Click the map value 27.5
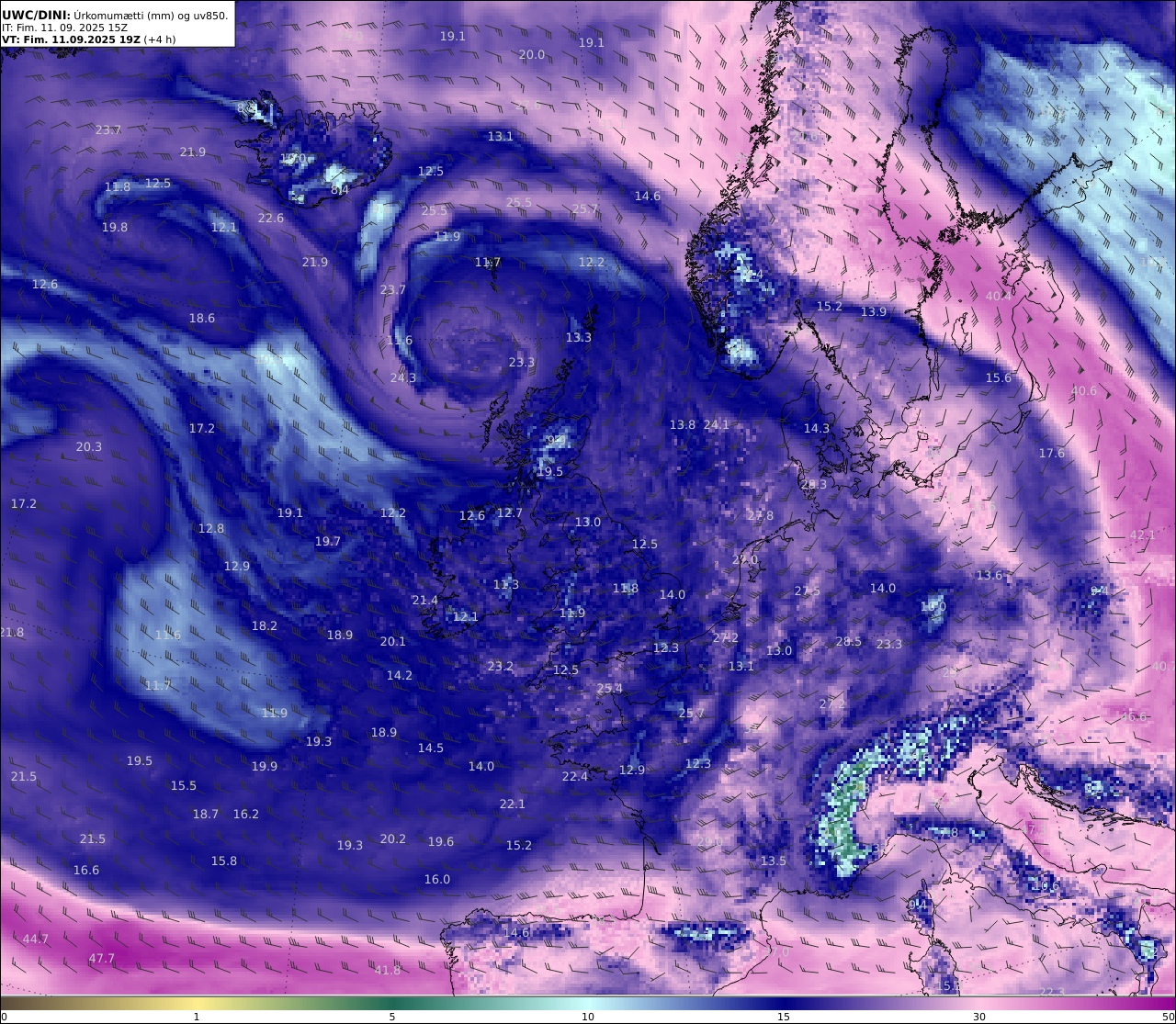1176x1024 pixels. [x=808, y=591]
